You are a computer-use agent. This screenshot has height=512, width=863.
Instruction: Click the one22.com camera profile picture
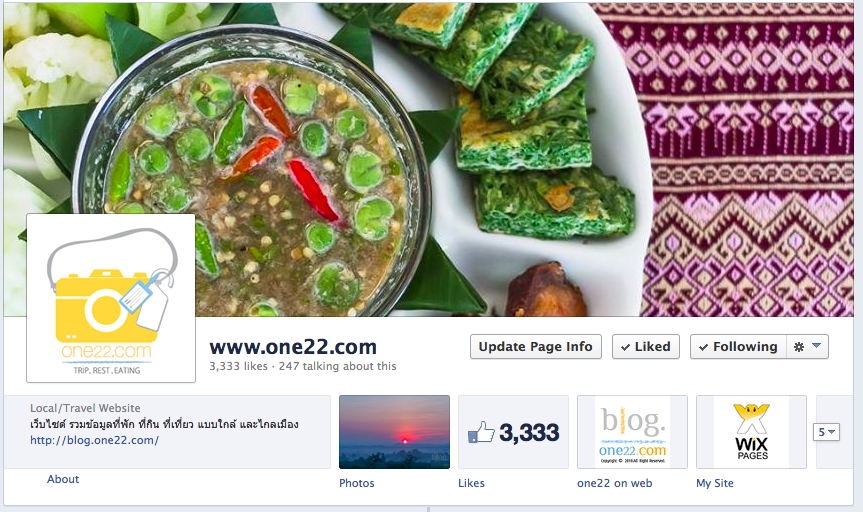pyautogui.click(x=111, y=298)
